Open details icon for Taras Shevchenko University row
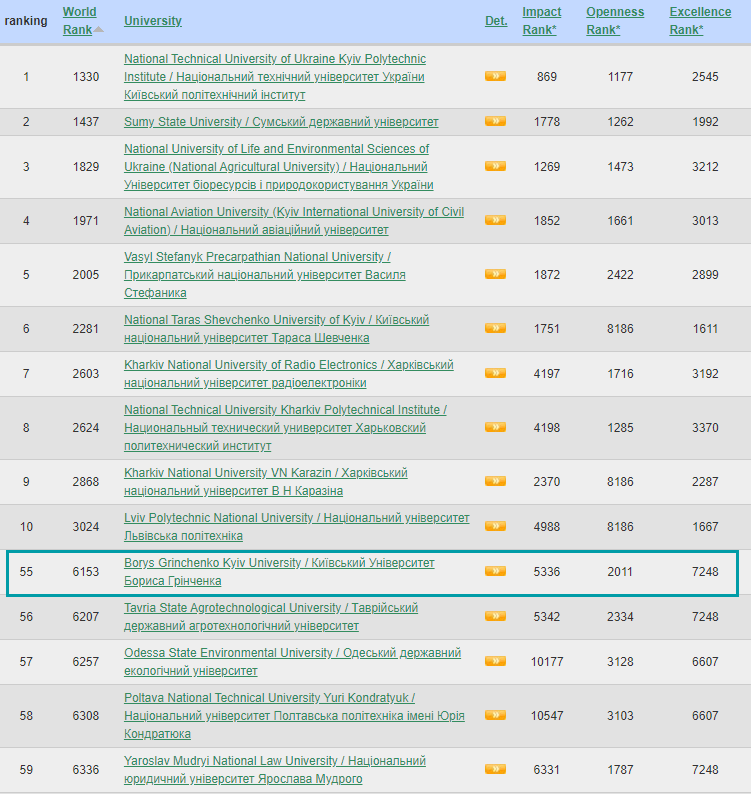Screen dimensions: 751x794 [x=494, y=328]
